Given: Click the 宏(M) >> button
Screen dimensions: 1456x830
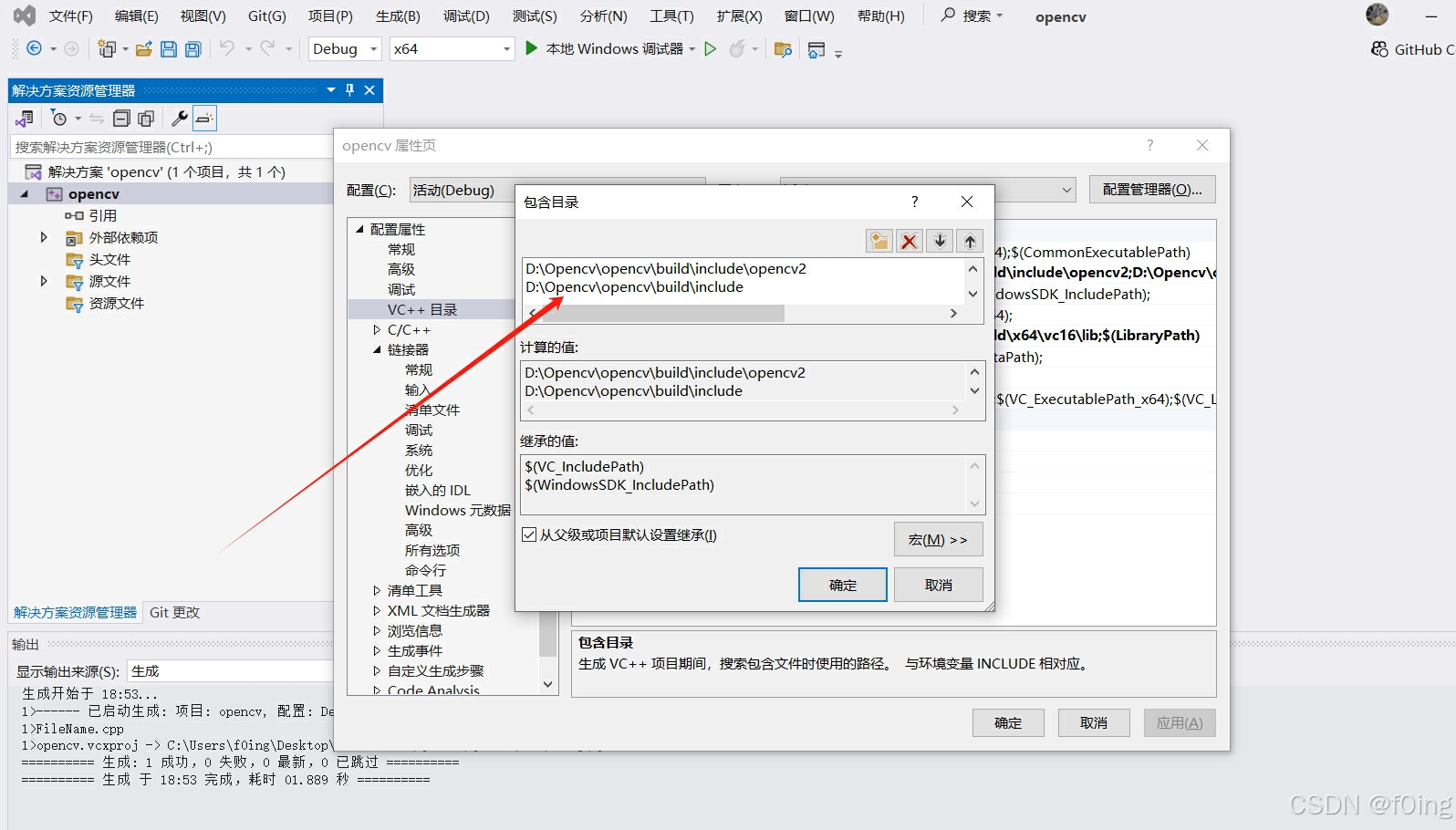Looking at the screenshot, I should point(938,539).
